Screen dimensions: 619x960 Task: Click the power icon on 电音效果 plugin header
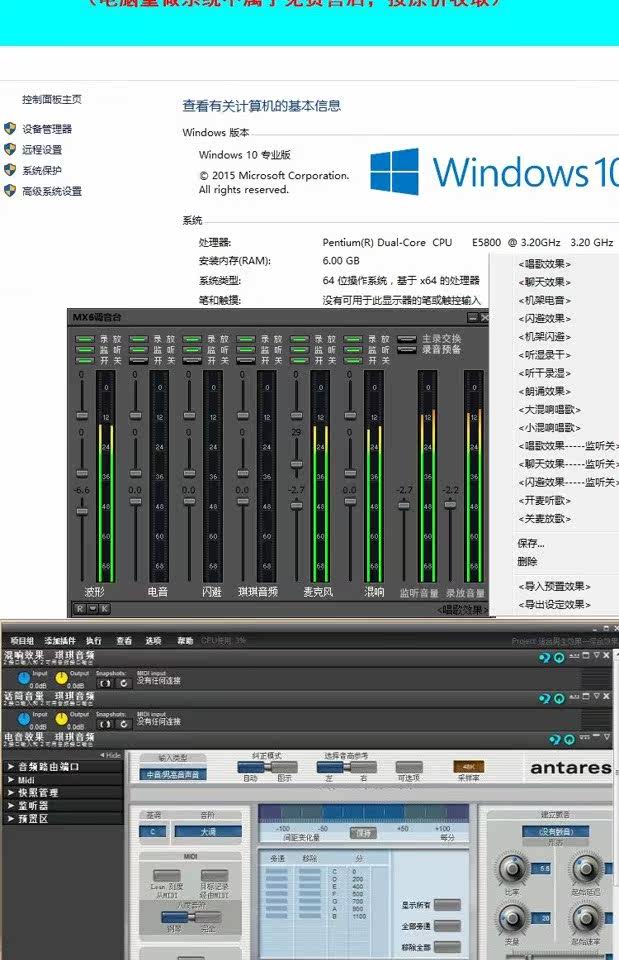point(569,740)
